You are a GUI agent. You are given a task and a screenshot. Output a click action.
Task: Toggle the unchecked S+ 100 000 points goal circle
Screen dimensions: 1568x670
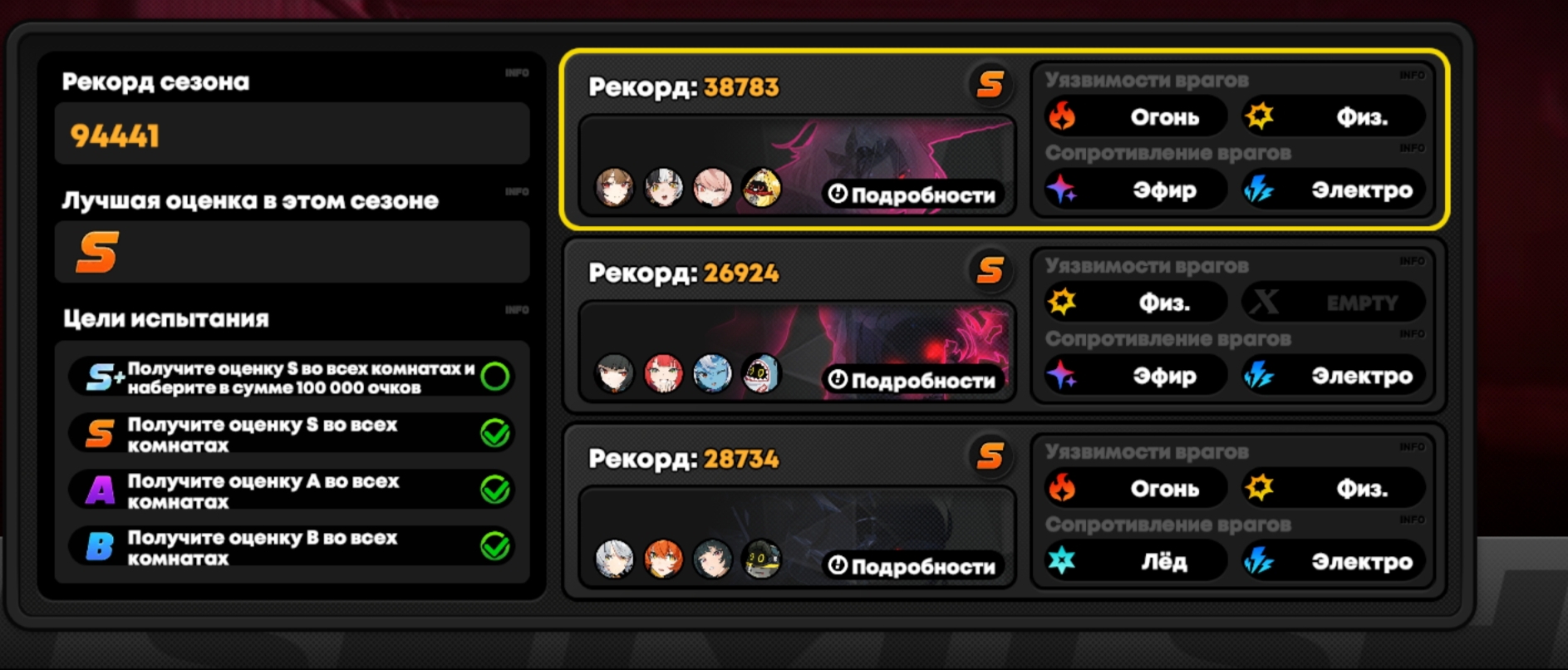[495, 377]
